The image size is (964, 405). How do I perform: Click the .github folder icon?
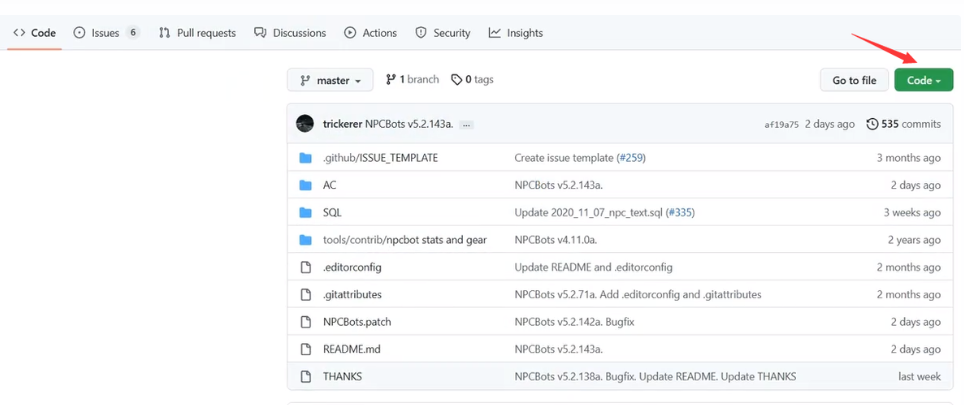(306, 158)
